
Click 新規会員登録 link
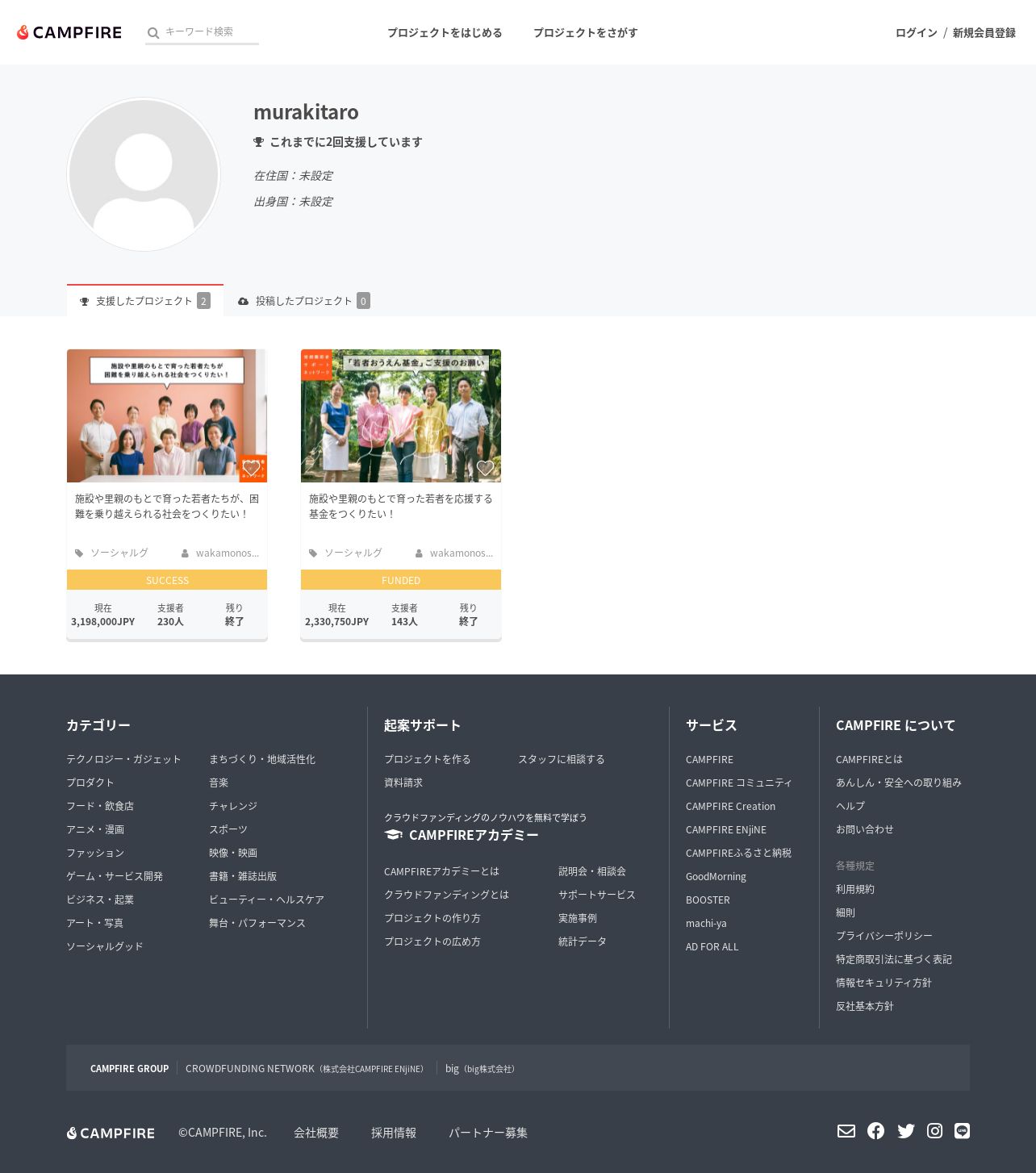click(x=984, y=32)
